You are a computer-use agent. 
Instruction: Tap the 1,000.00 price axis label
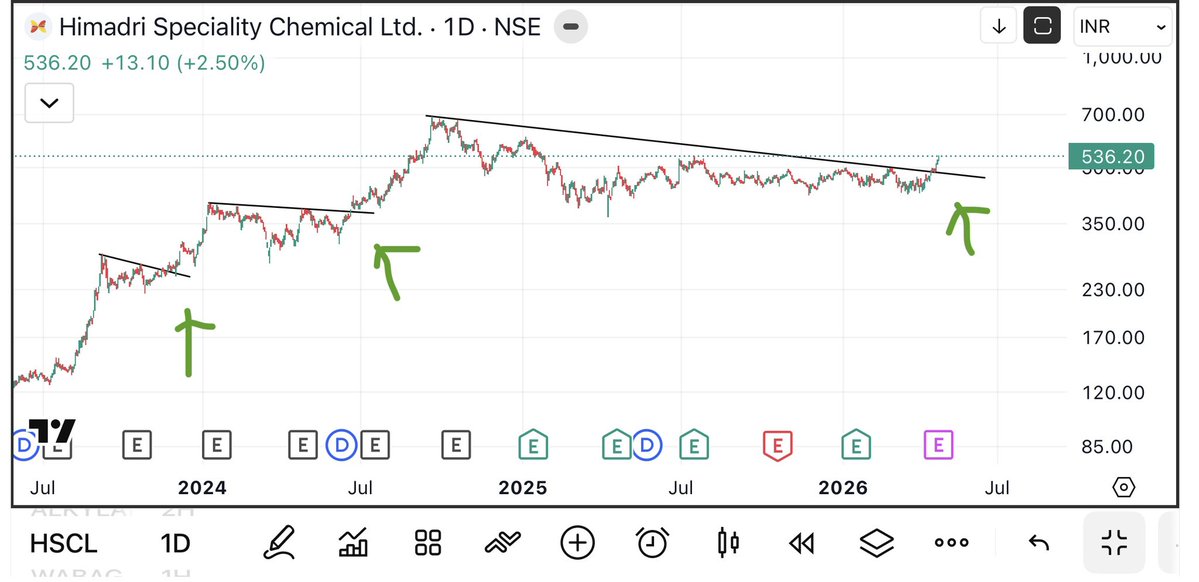click(x=1121, y=57)
